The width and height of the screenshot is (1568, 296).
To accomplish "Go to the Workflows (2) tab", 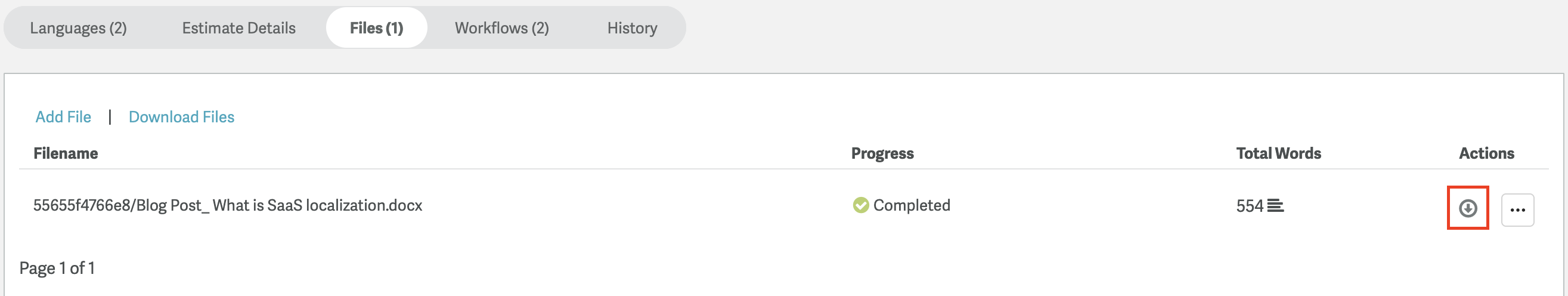I will tap(501, 28).
